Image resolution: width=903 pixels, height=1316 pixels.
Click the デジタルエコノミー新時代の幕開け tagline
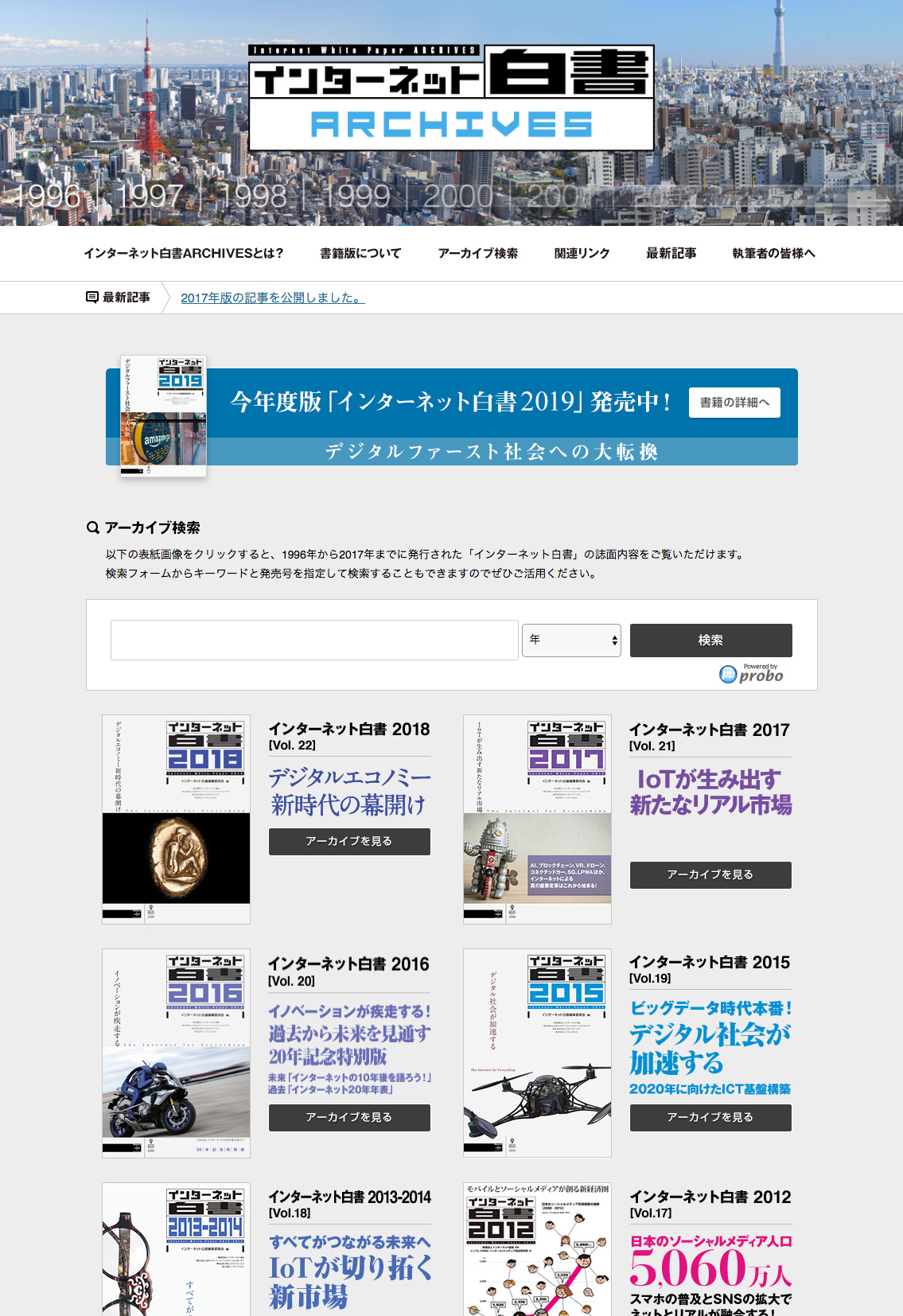[x=349, y=791]
